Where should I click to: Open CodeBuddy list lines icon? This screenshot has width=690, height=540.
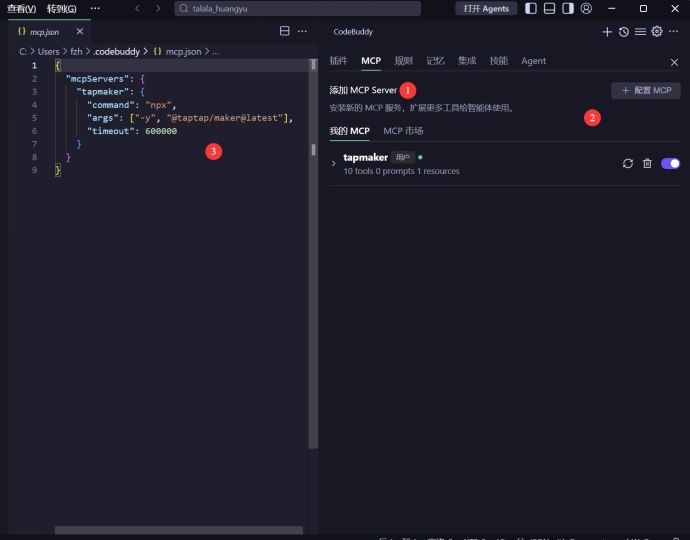(x=640, y=32)
